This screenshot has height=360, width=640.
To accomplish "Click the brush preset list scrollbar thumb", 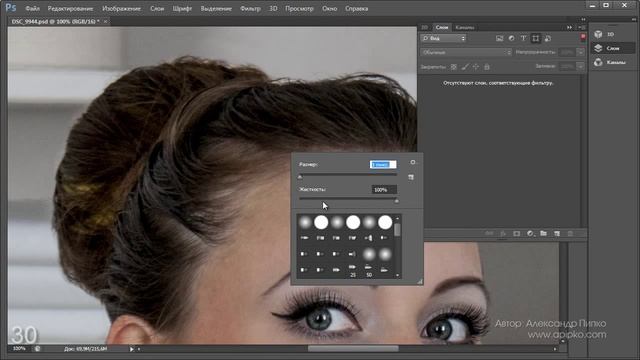I will pyautogui.click(x=397, y=230).
